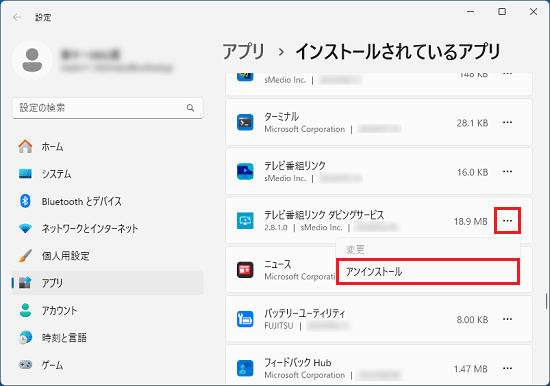Click the バッテリーユーティリティ app icon
550x386 pixels.
[245, 319]
